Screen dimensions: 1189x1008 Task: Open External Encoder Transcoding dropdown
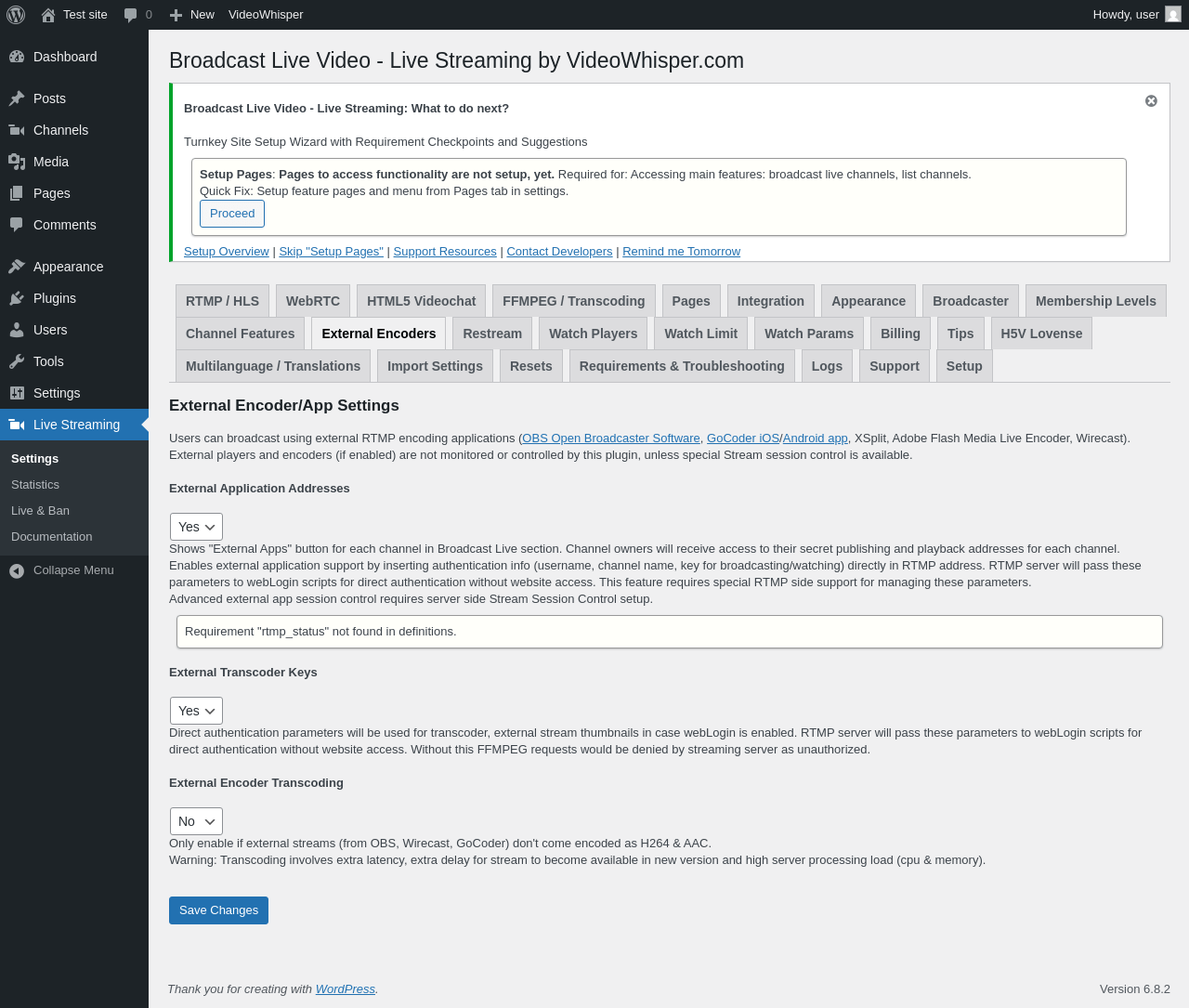(x=196, y=821)
